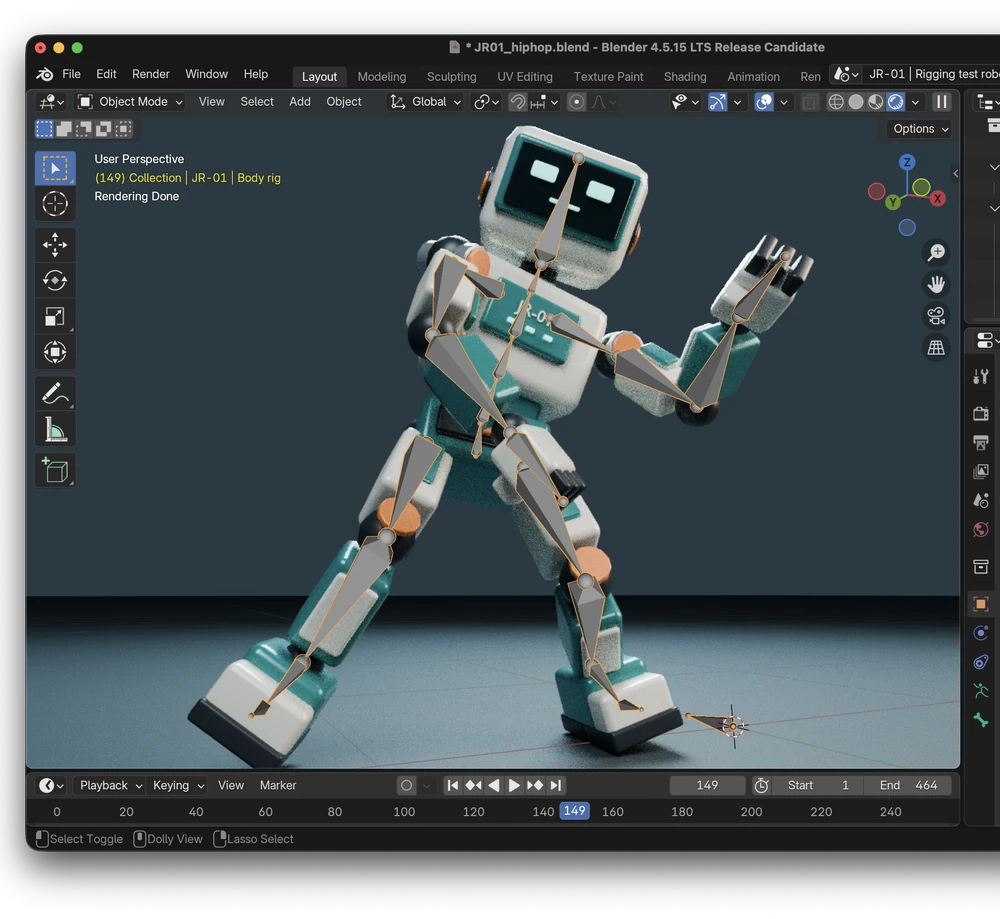Open the Render menu
The height and width of the screenshot is (919, 1000).
pyautogui.click(x=151, y=74)
